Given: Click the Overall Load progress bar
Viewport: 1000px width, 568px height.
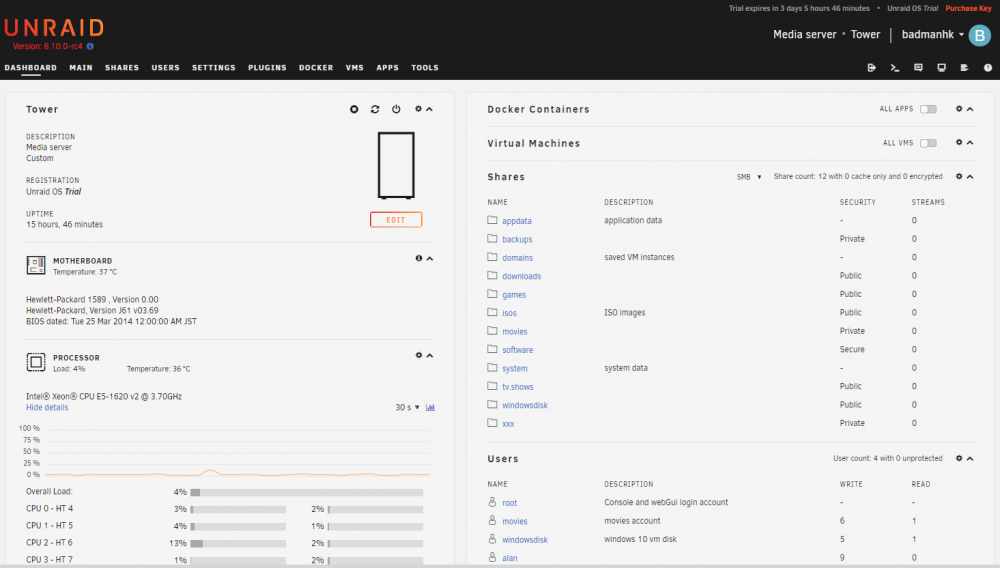Looking at the screenshot, I should coord(307,492).
